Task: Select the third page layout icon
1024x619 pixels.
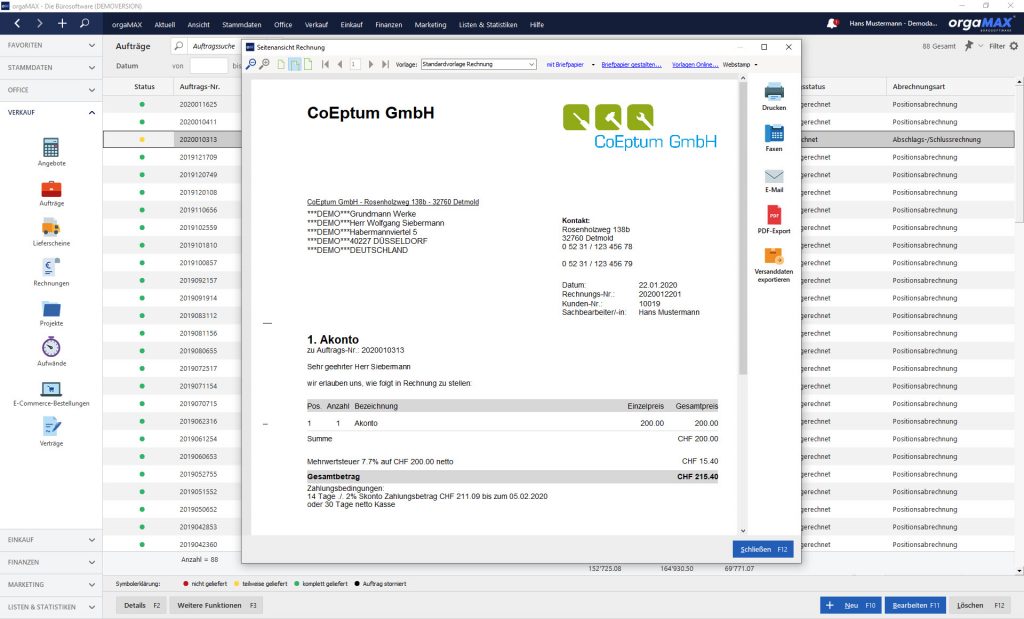Action: coord(308,64)
